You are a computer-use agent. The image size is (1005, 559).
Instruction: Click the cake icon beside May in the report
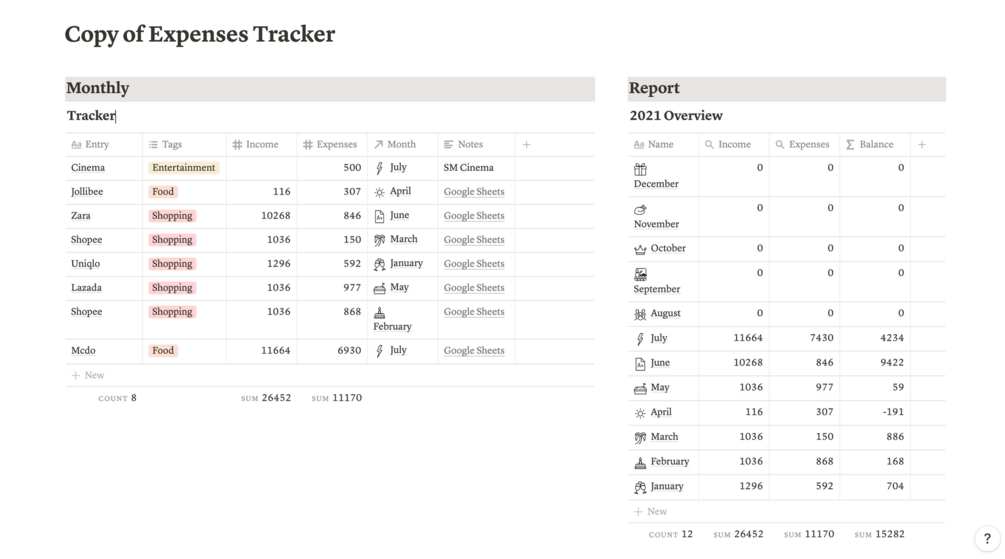[640, 388]
